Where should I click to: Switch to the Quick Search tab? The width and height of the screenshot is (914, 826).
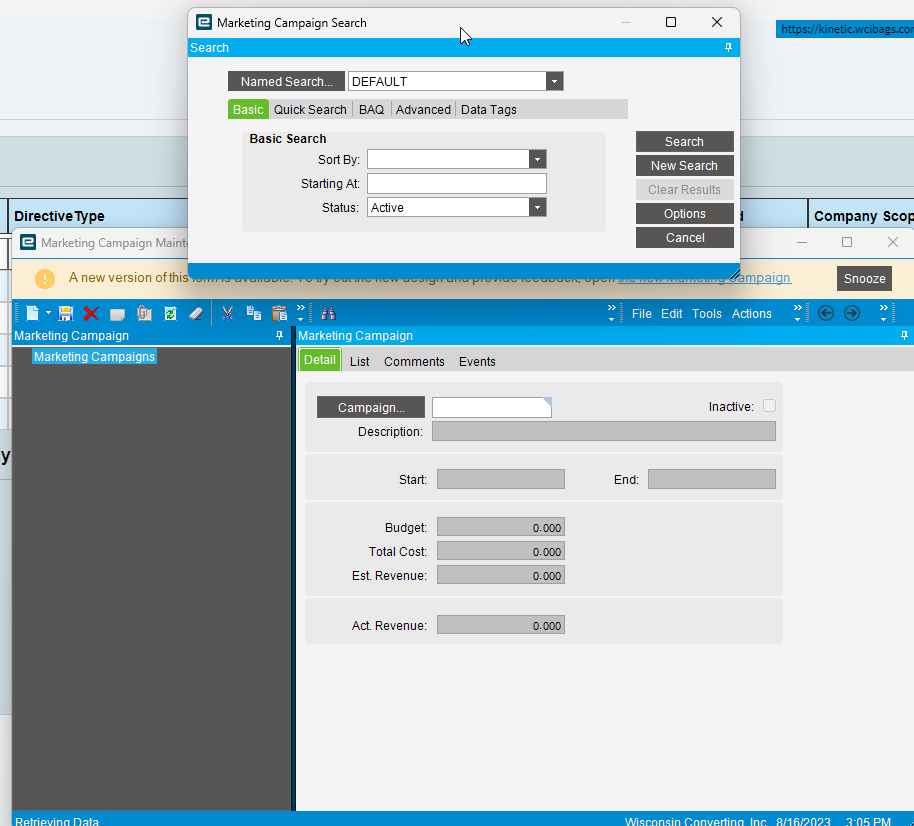tap(310, 110)
